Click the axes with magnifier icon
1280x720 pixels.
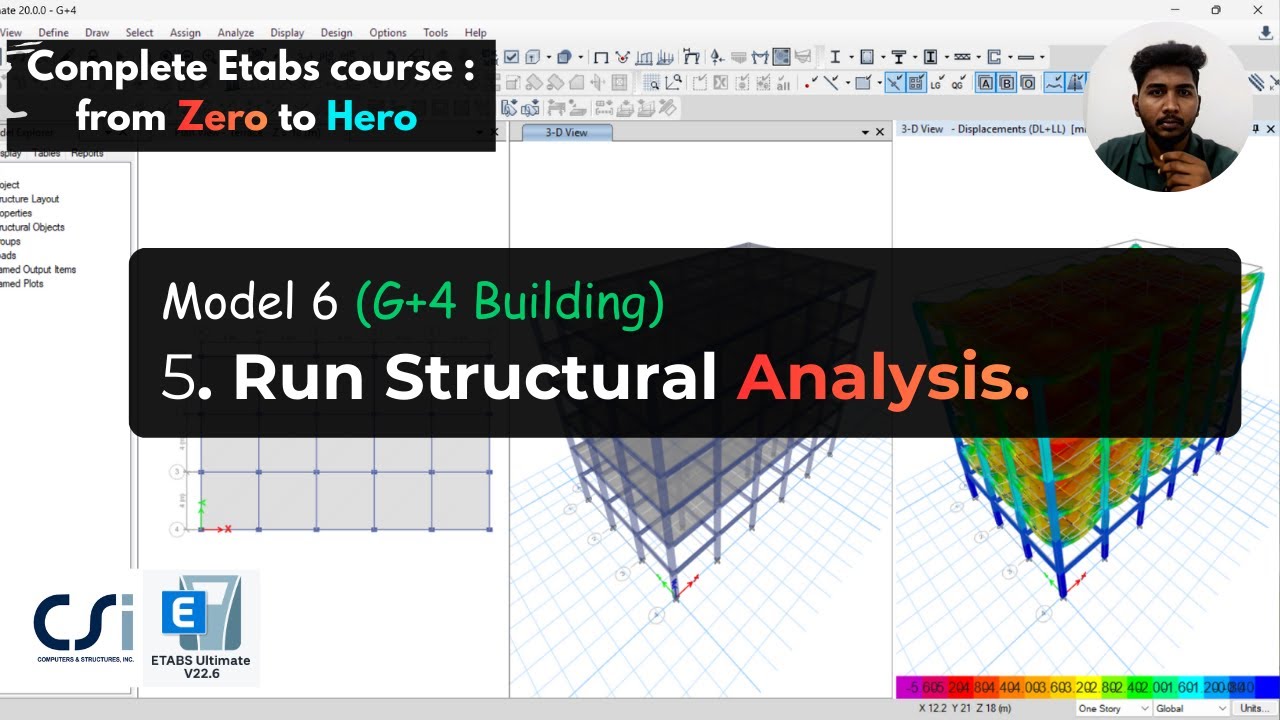673,83
